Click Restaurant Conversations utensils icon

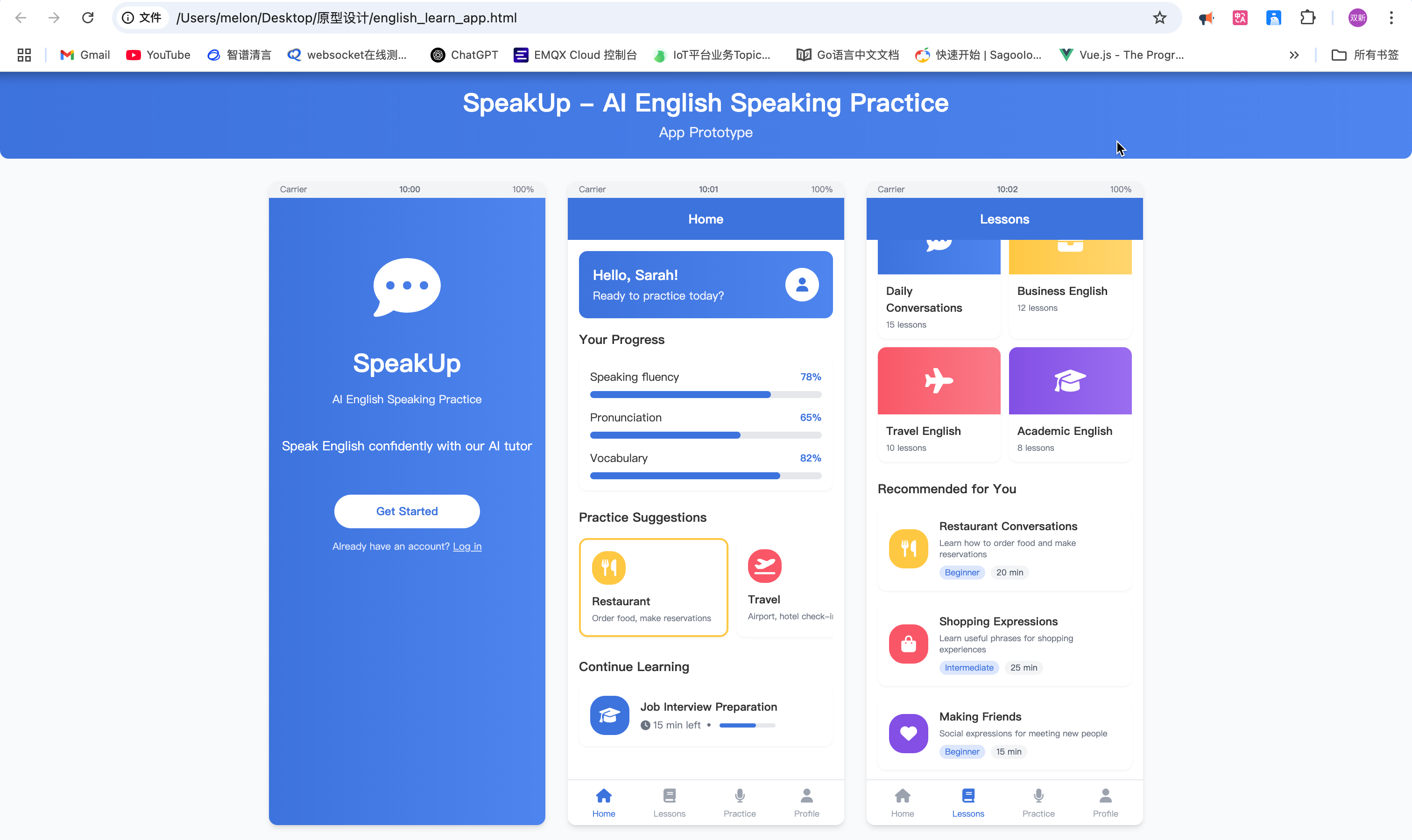(x=908, y=548)
